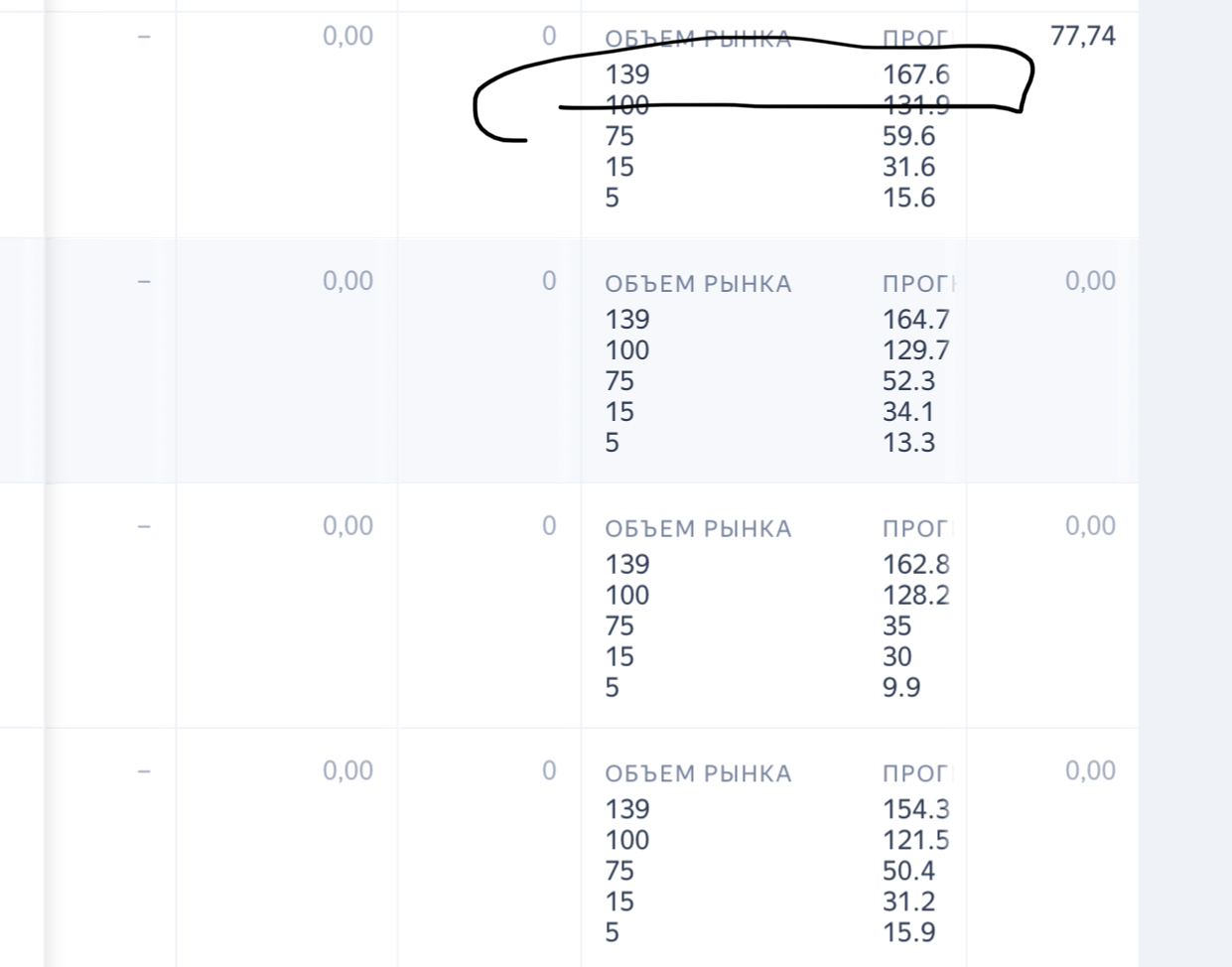Screen dimensions: 1232x967
Task: Select the 50.4 forecast value
Action: point(908,871)
